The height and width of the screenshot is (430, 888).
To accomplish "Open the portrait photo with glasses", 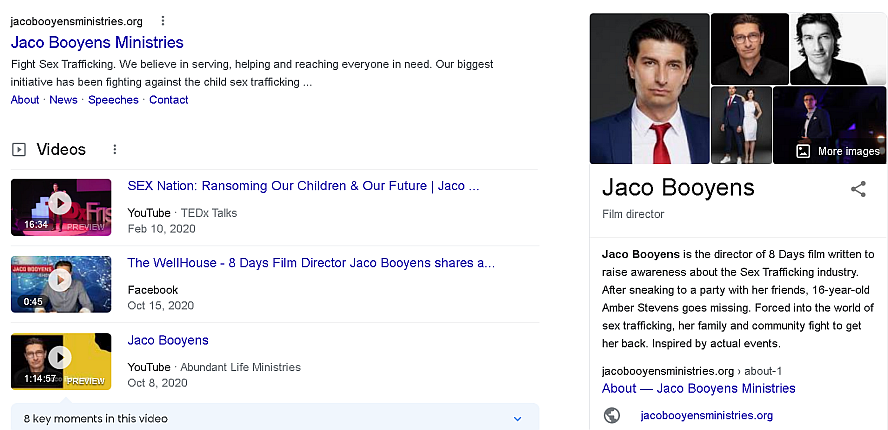I will 749,49.
